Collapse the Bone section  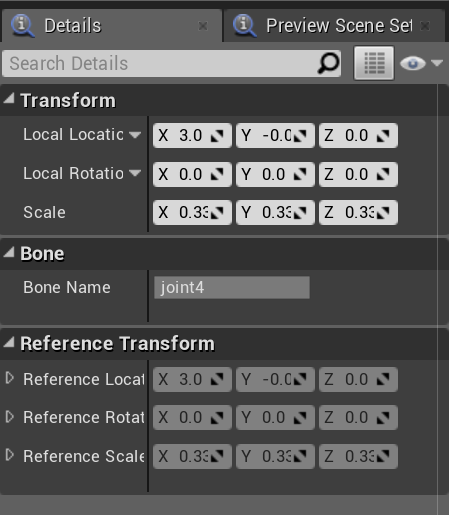[x=9, y=252]
